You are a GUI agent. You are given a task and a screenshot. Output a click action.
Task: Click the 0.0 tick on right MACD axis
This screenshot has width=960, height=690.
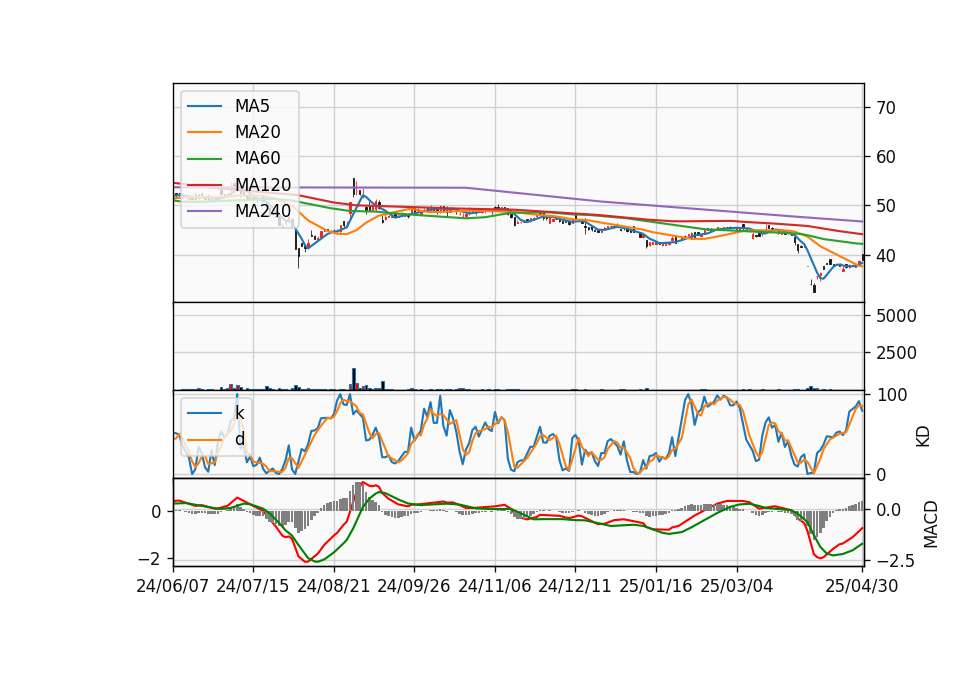coord(888,510)
